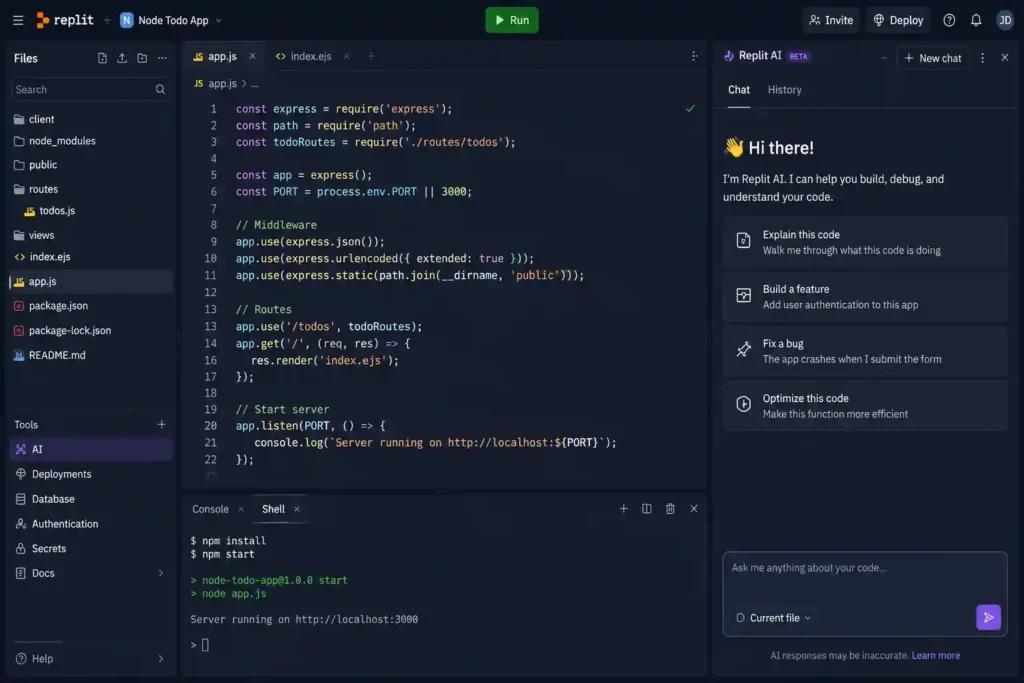Open the help question mark icon

[x=949, y=20]
